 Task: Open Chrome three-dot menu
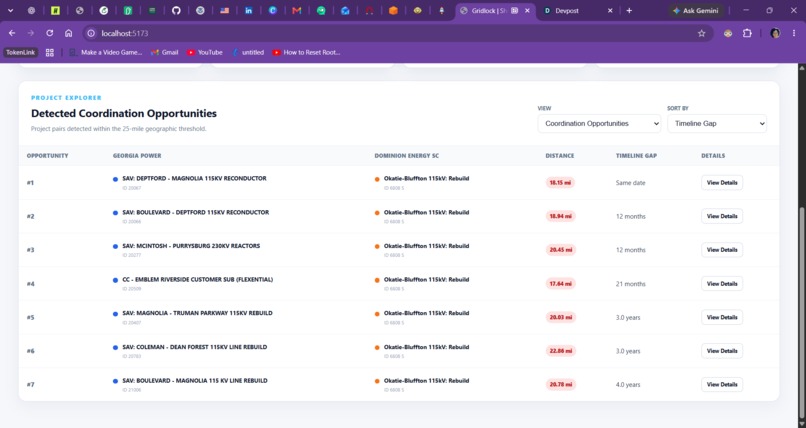(794, 33)
